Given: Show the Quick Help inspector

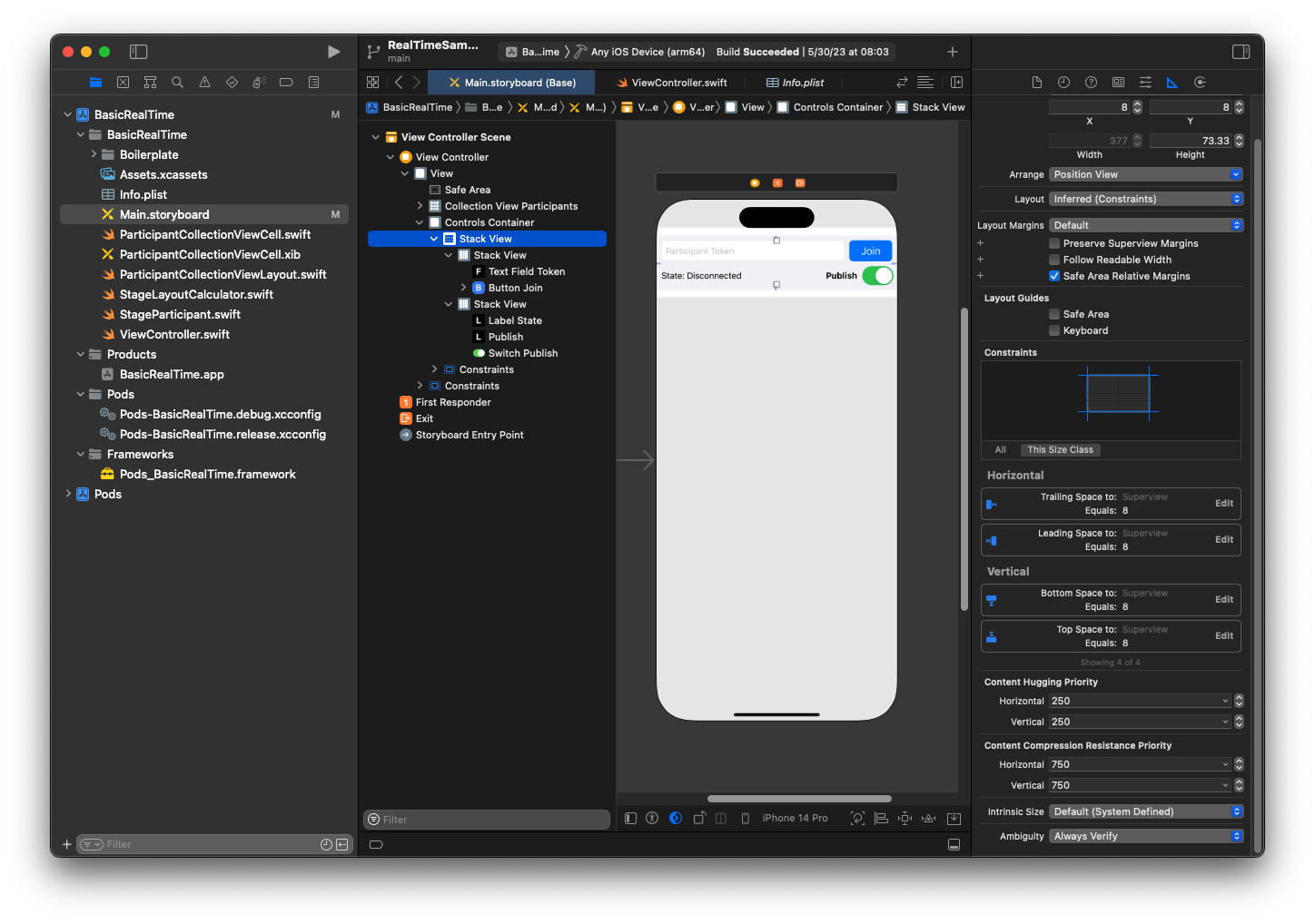Looking at the screenshot, I should click(1091, 82).
